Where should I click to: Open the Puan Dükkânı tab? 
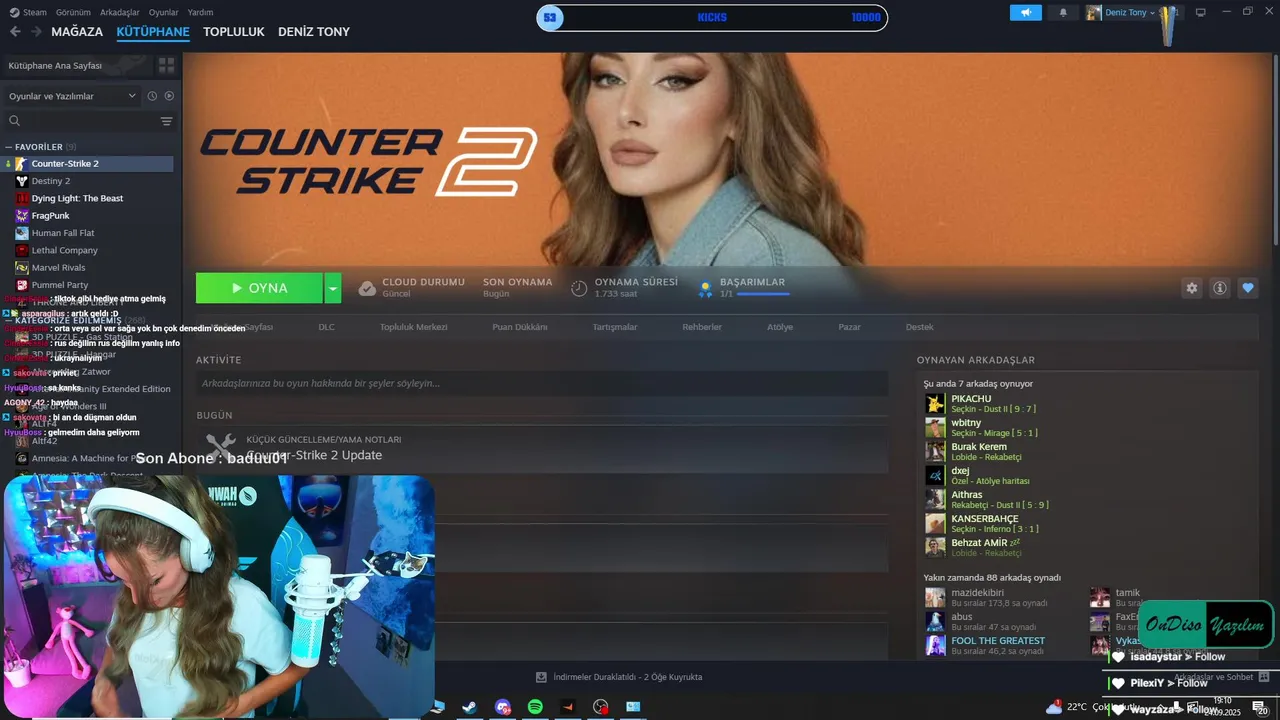point(520,327)
